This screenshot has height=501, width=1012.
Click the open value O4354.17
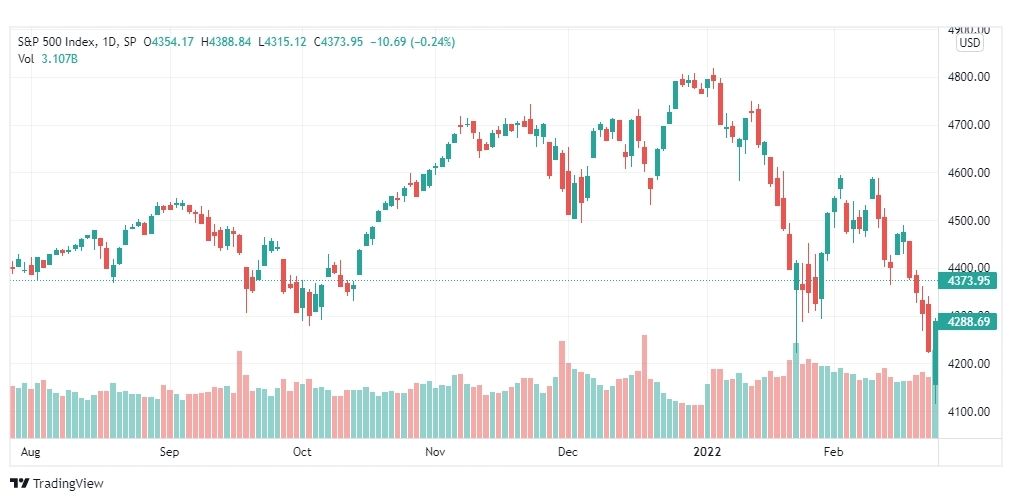[168, 42]
